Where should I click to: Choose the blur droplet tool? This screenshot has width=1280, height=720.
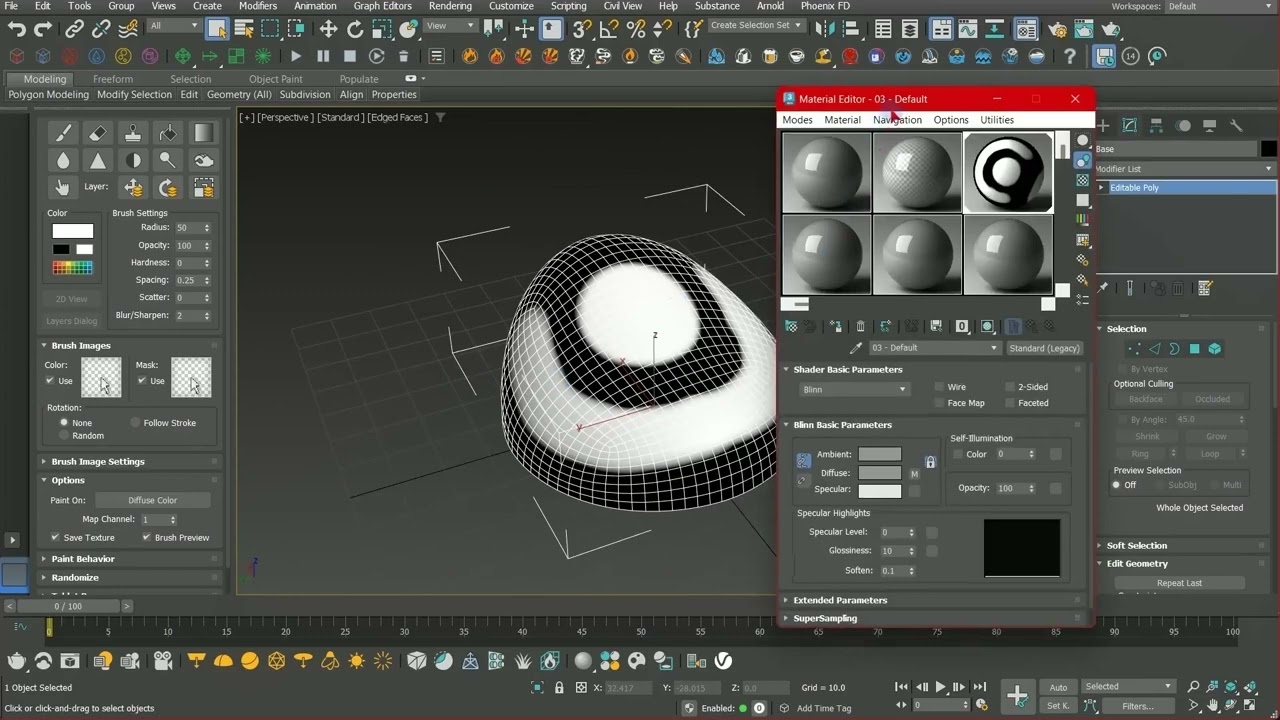click(63, 160)
